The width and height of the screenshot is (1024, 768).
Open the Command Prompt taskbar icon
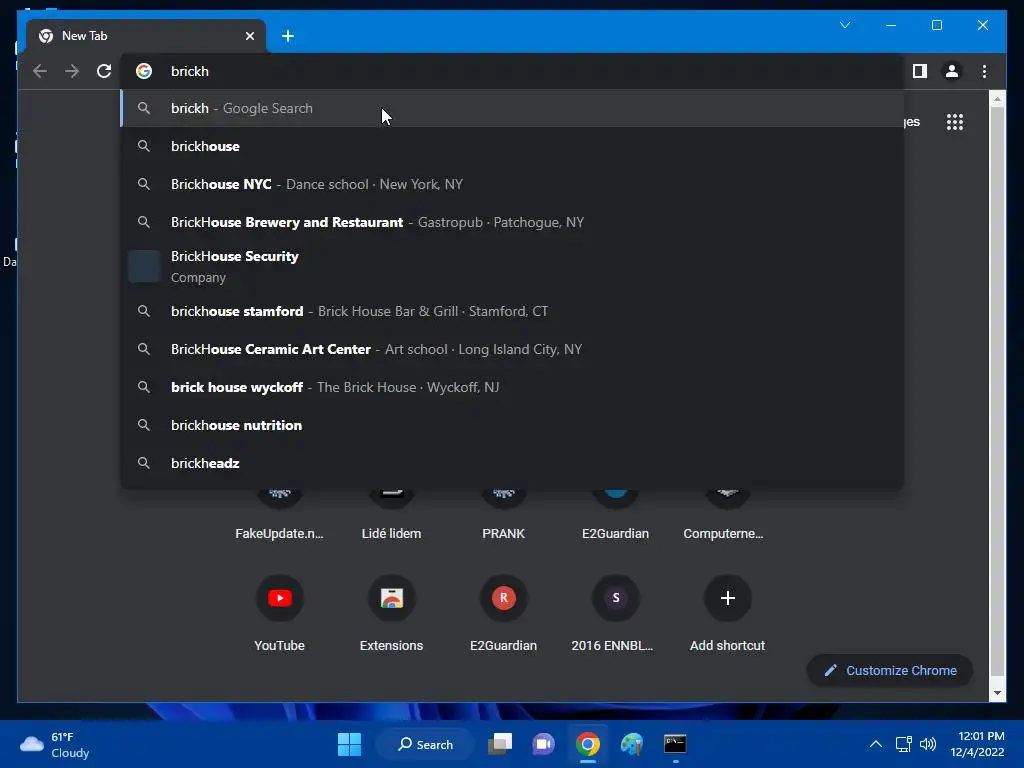(675, 744)
